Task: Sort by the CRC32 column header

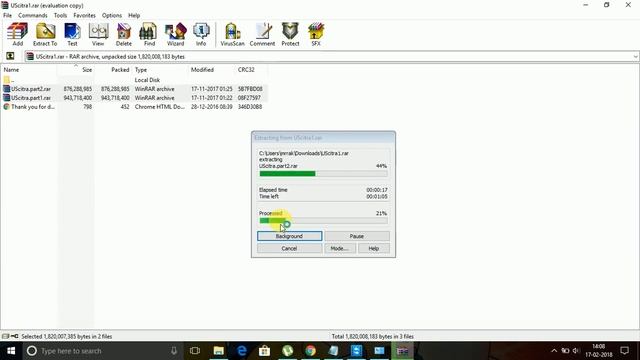Action: click(251, 70)
